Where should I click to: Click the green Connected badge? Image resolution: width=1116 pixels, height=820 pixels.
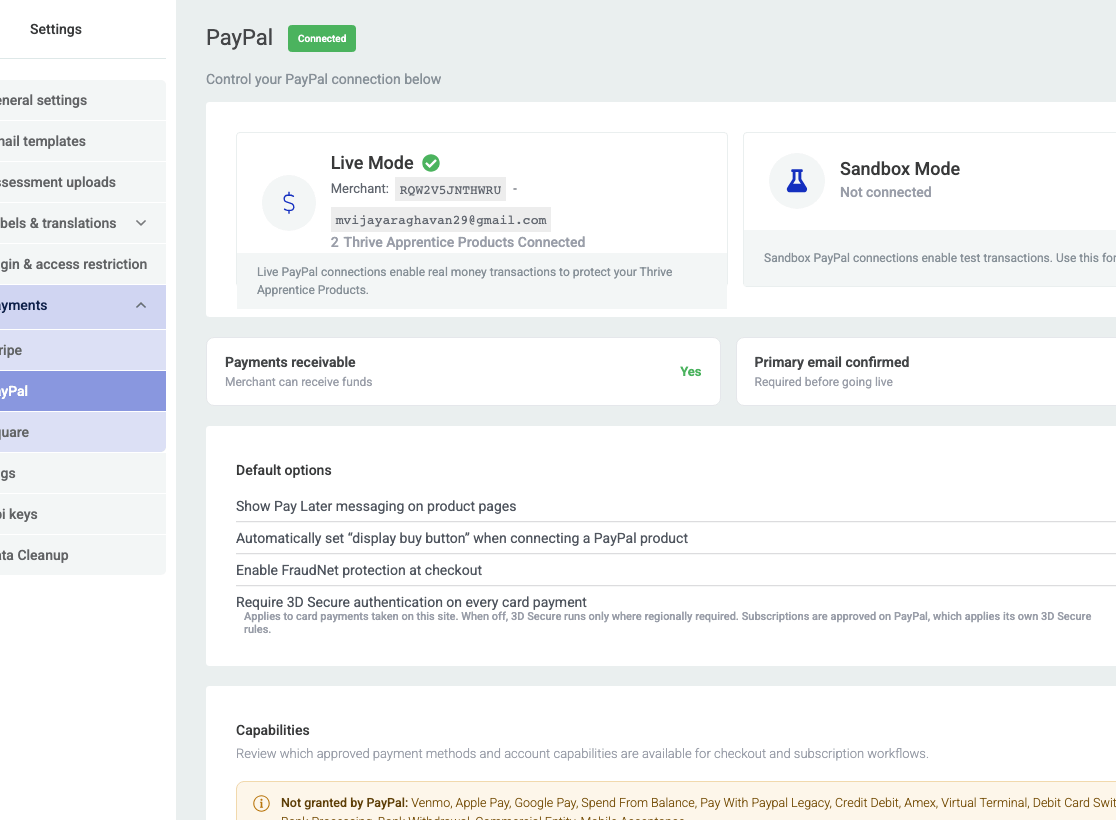322,38
